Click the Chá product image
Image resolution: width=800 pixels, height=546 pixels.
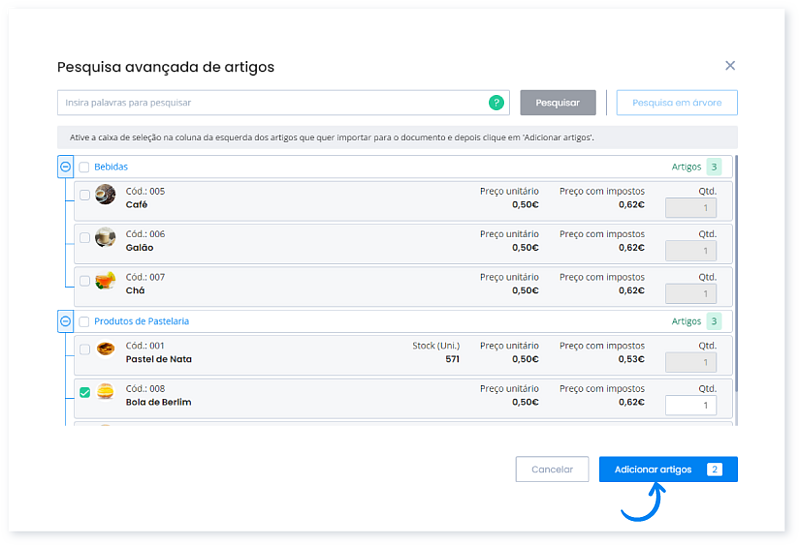105,281
